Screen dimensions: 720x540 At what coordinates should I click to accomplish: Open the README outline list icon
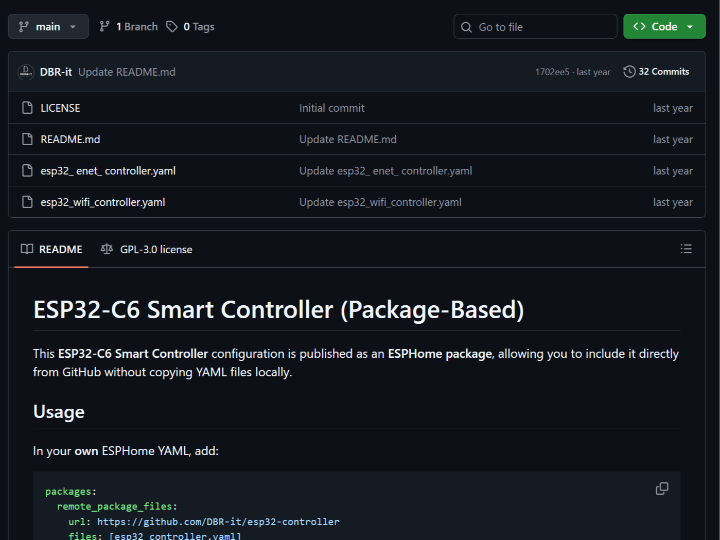[686, 249]
